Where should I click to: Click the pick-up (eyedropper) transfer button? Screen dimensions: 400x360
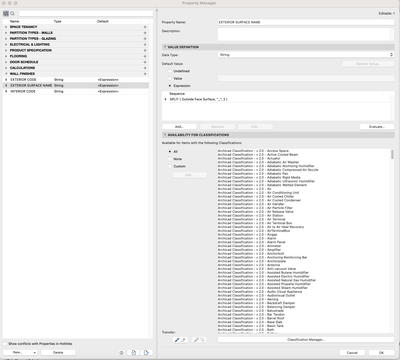click(x=180, y=340)
